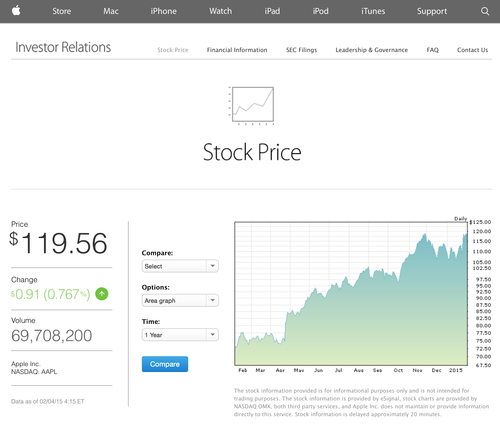Click the volume figure 69,708,200
Screen dimensions: 500x425
click(52, 336)
